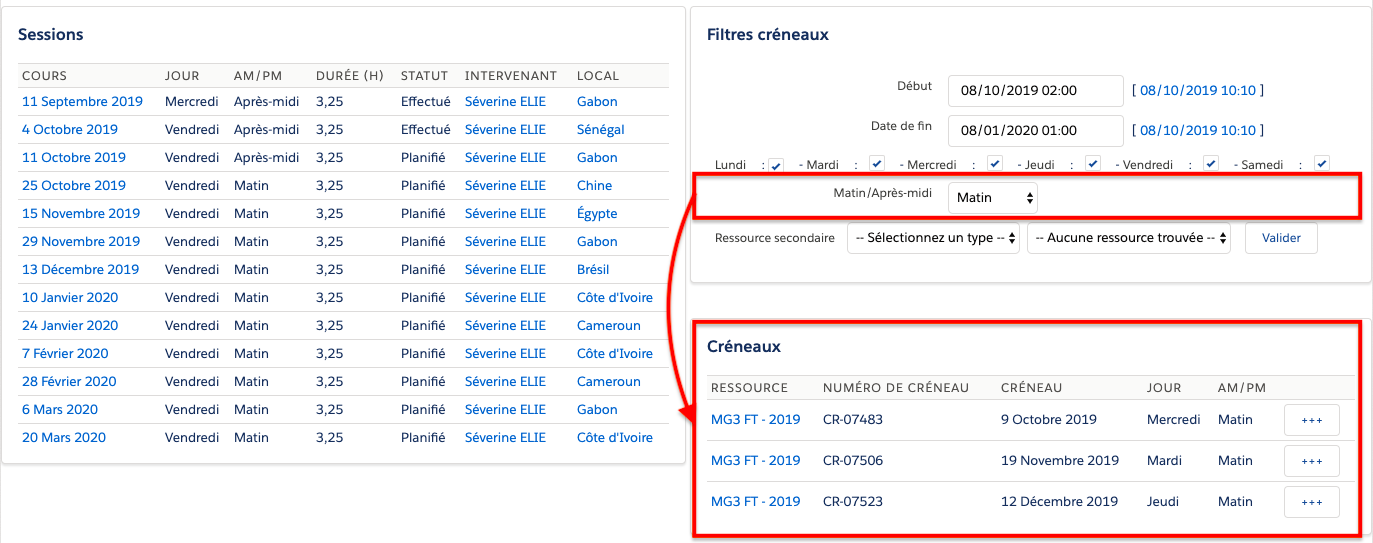Open the Égypte room link
The image size is (1373, 543).
point(597,214)
